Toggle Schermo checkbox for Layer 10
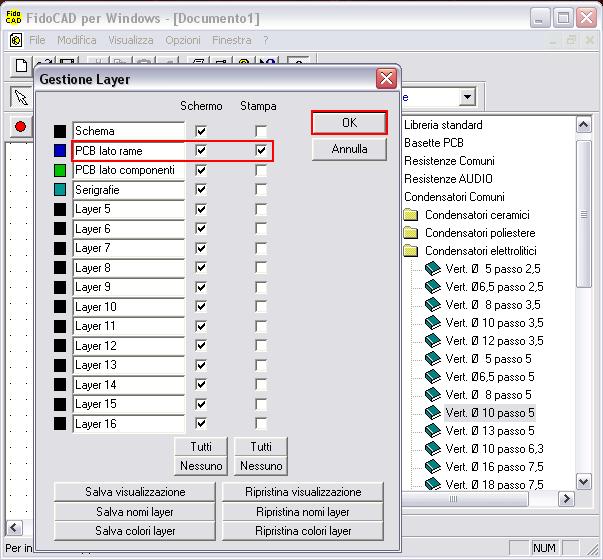This screenshot has width=603, height=560. coord(201,307)
